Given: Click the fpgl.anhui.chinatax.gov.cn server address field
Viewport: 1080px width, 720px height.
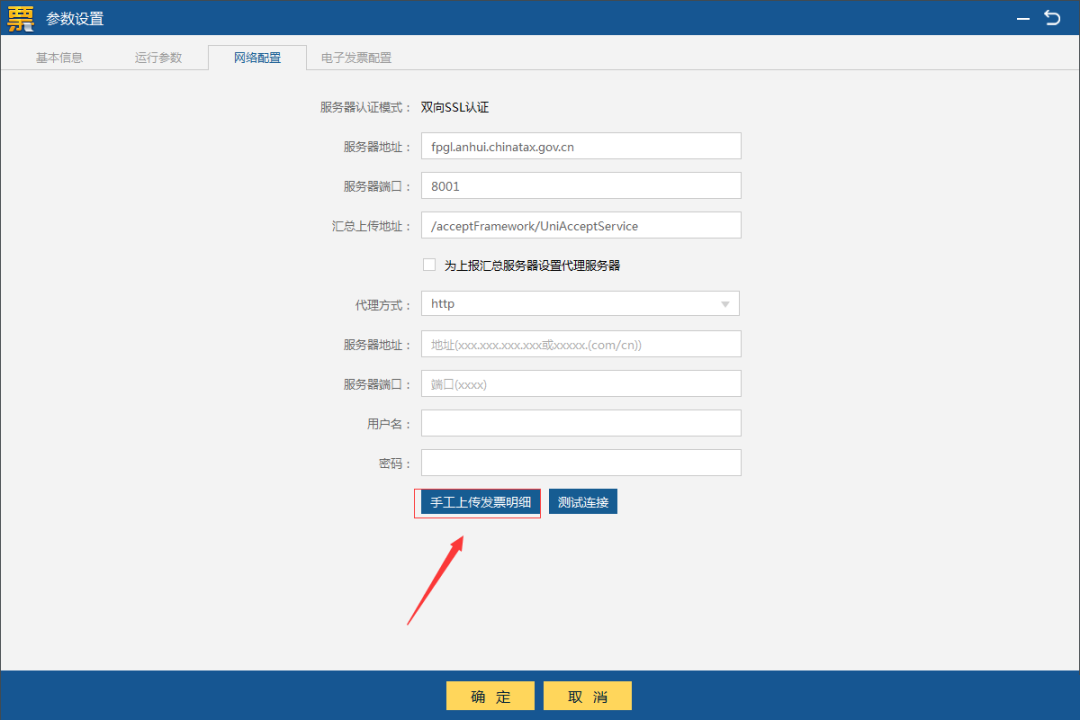Looking at the screenshot, I should coord(580,146).
